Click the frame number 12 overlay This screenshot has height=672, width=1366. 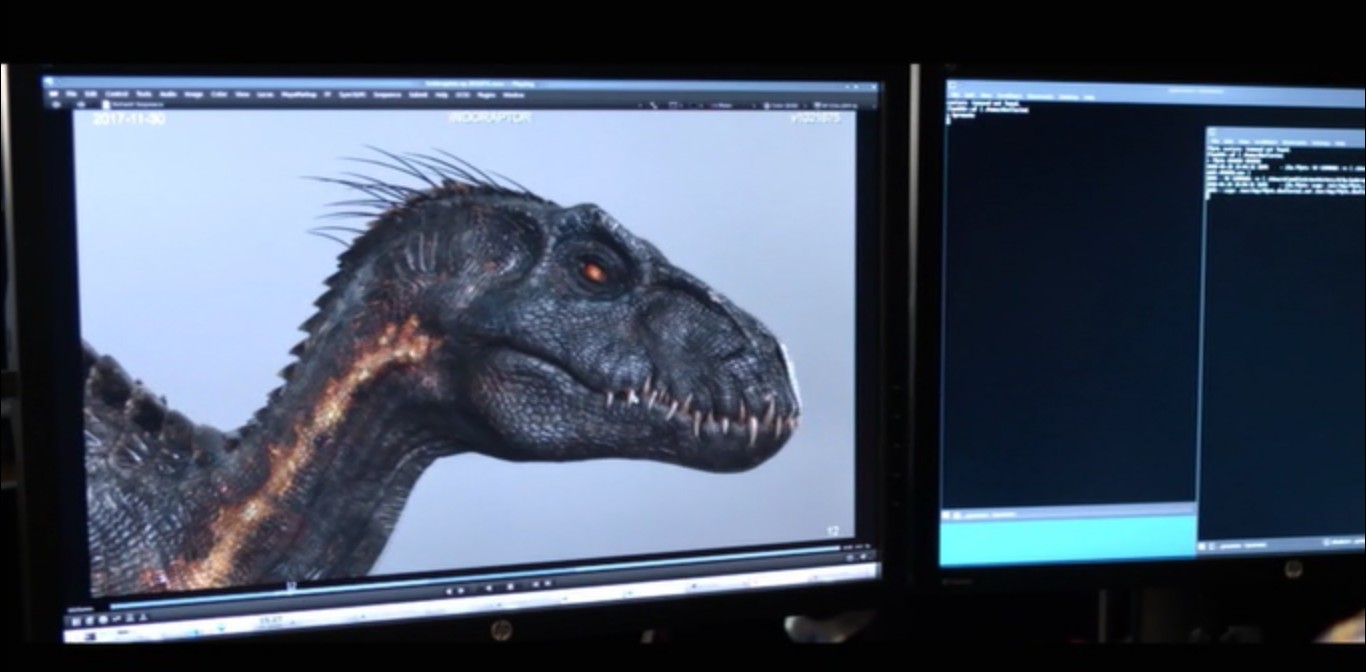point(833,531)
